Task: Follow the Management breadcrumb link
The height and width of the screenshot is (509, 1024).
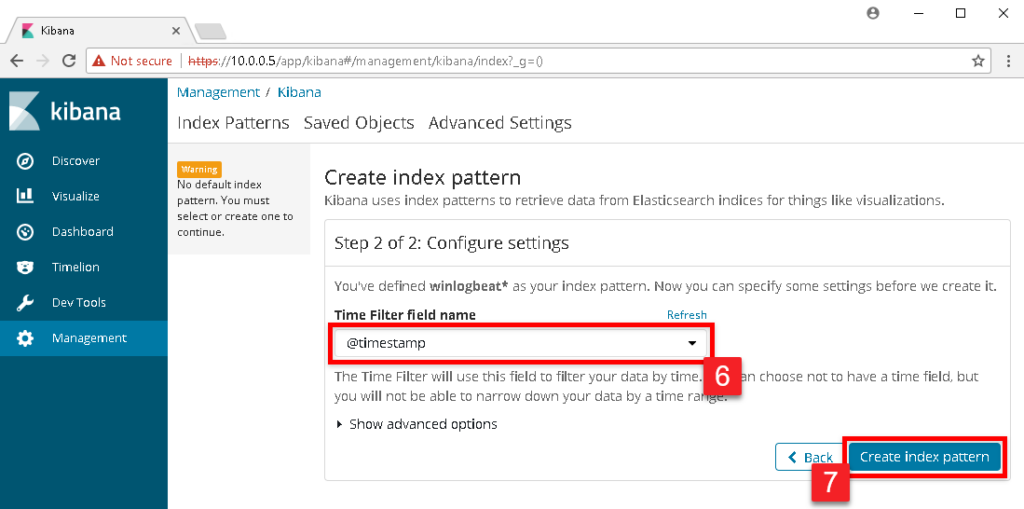Action: tap(218, 92)
